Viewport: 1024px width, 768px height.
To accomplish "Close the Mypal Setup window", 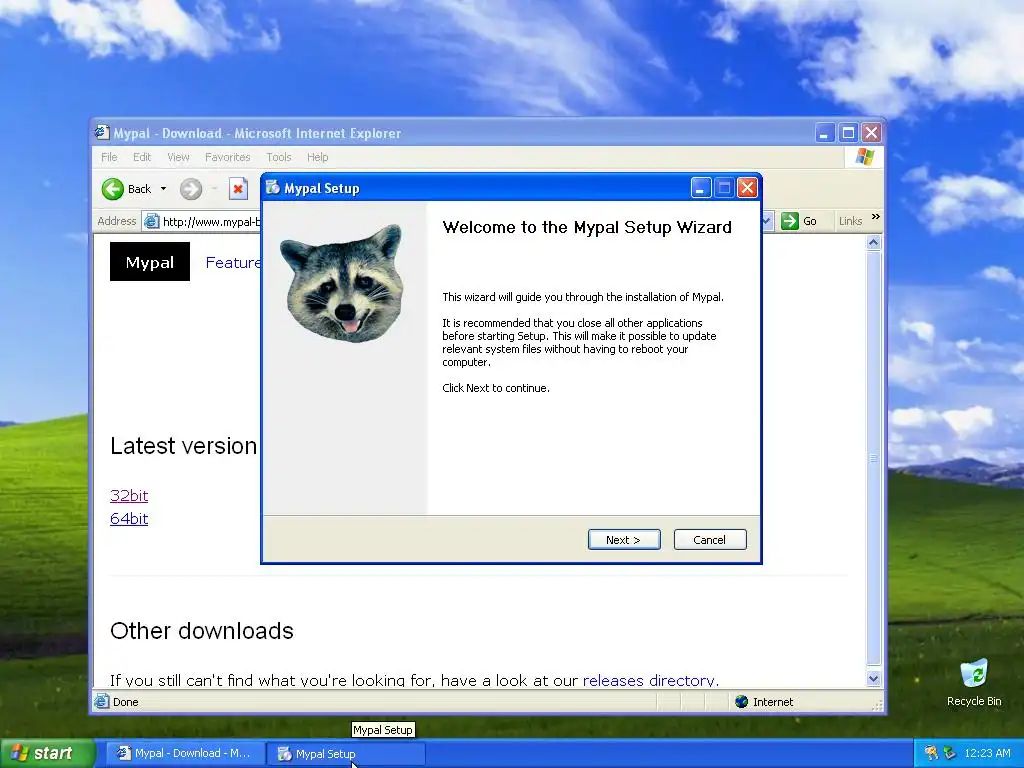I will (747, 188).
